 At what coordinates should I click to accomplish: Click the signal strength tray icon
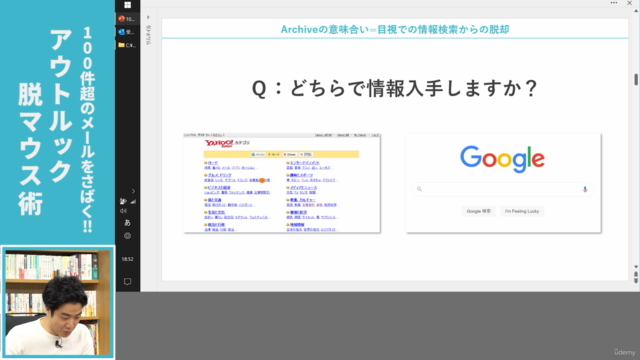pyautogui.click(x=133, y=201)
